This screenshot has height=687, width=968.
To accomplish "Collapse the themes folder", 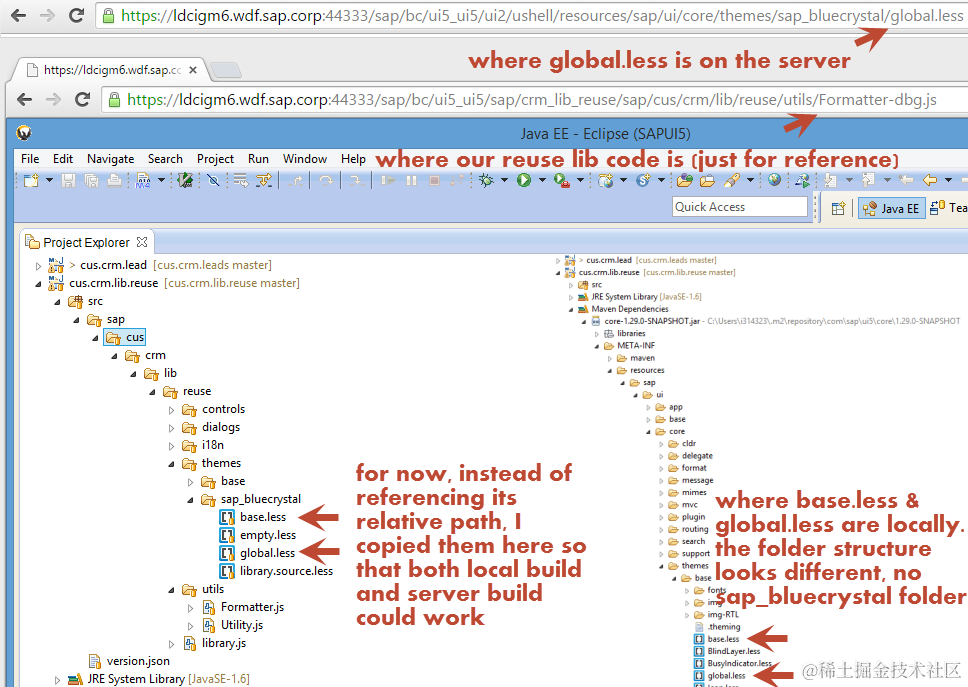I will [x=172, y=464].
